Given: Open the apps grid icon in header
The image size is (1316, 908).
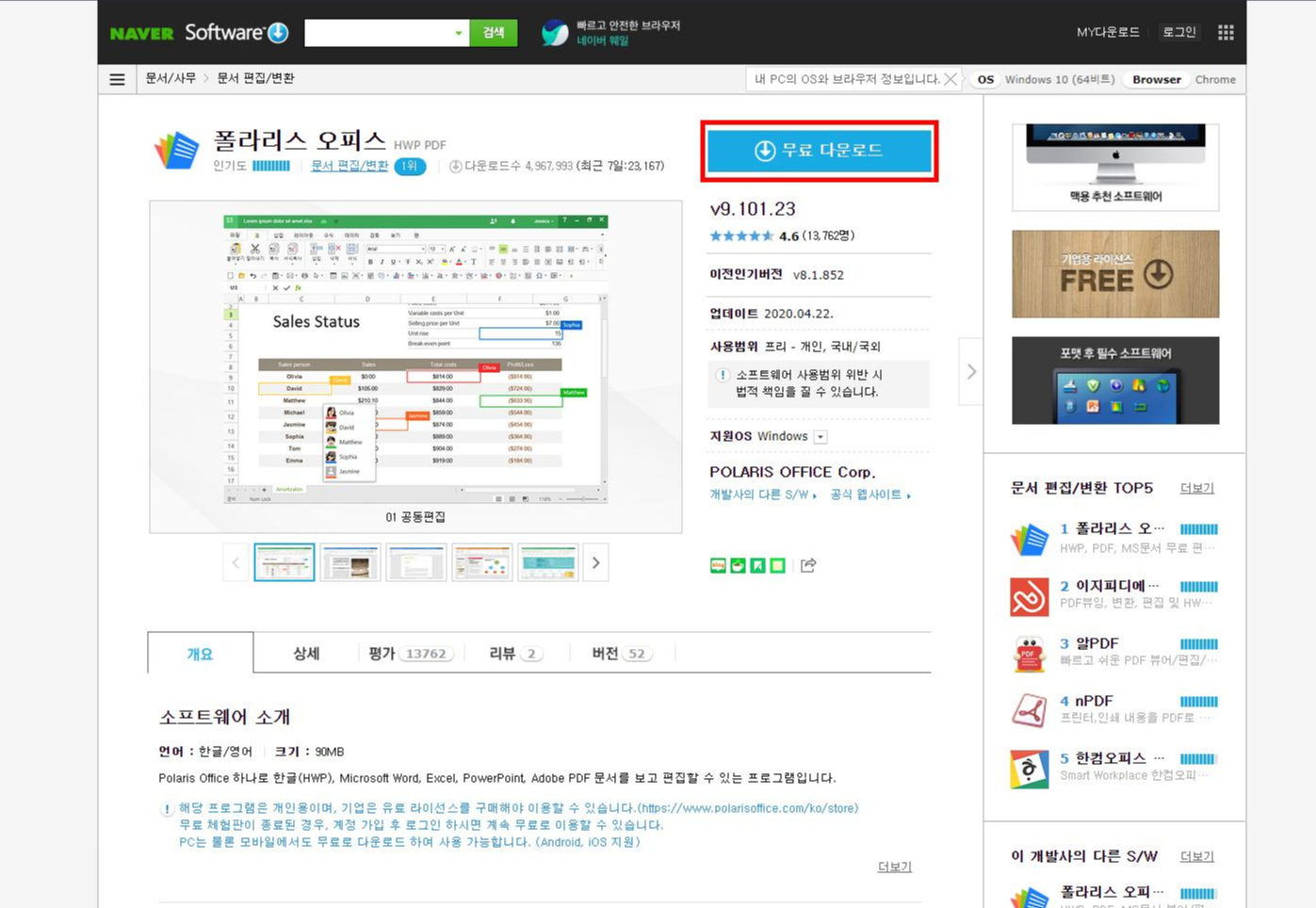Looking at the screenshot, I should click(x=1226, y=33).
